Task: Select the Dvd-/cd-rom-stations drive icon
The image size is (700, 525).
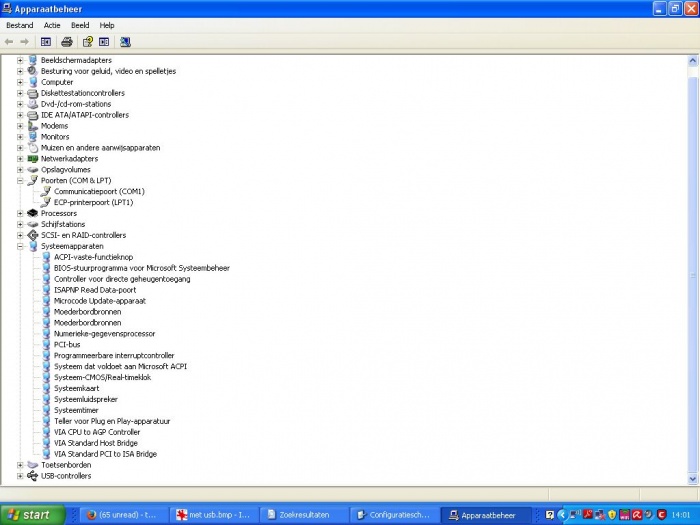Action: click(x=33, y=104)
